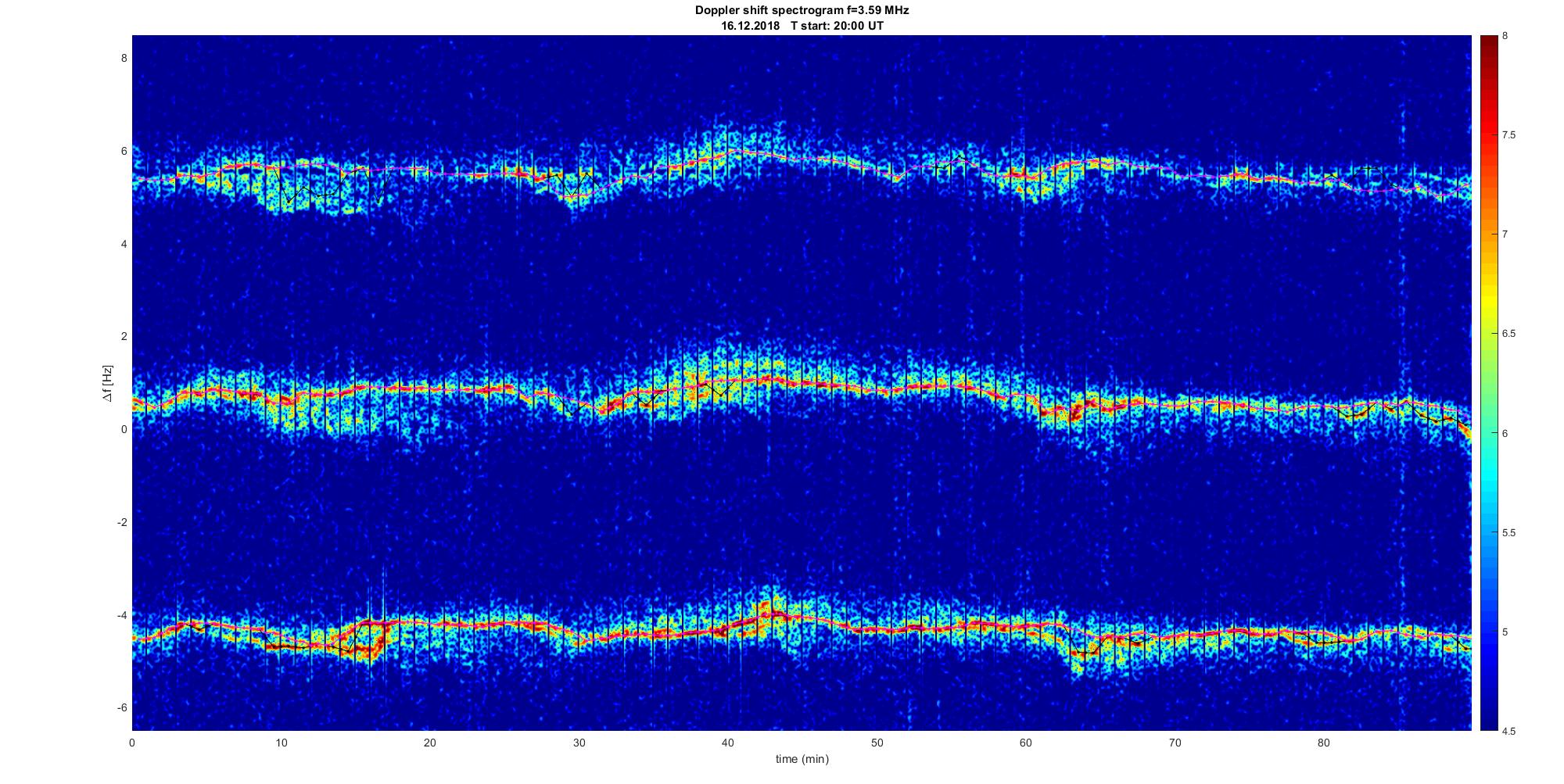Click the colorbar tick label '5.5'

1509,533
